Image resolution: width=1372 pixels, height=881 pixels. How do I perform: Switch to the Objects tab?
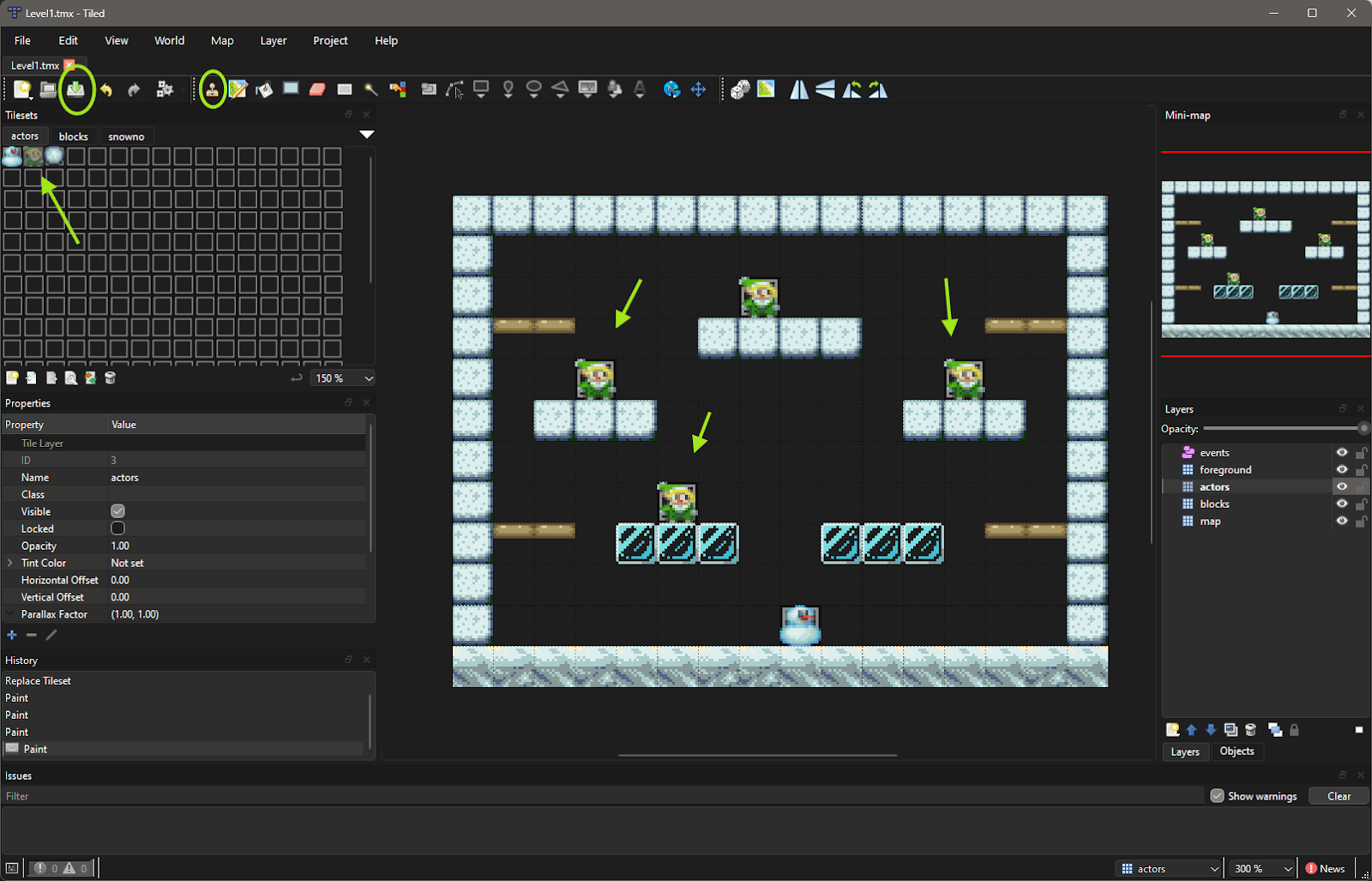[x=1237, y=751]
